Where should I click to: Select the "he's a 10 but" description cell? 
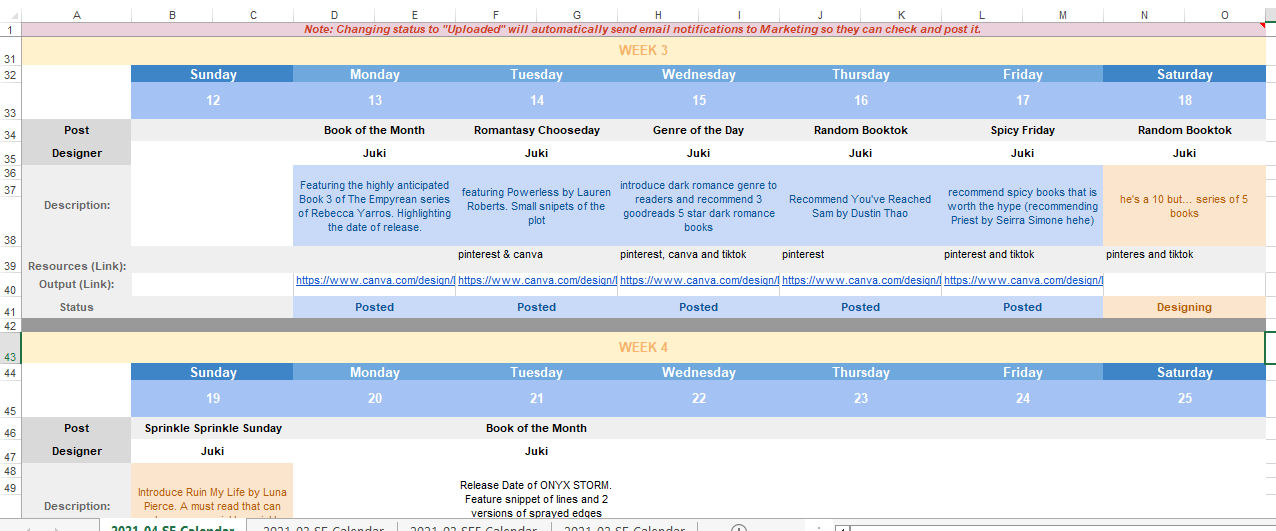pyautogui.click(x=1185, y=206)
